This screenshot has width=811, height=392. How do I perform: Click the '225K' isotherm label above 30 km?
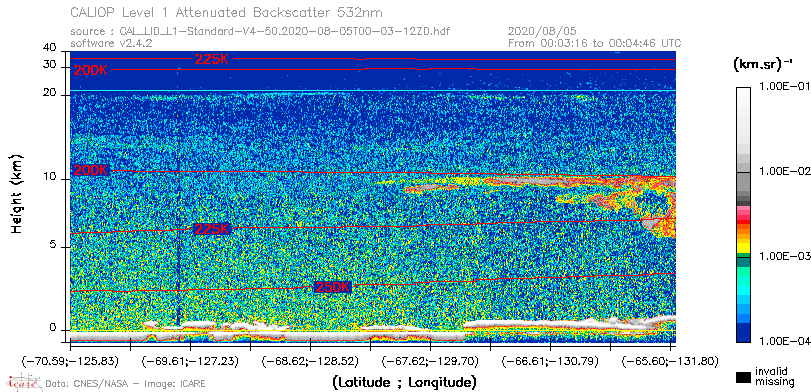(x=212, y=59)
